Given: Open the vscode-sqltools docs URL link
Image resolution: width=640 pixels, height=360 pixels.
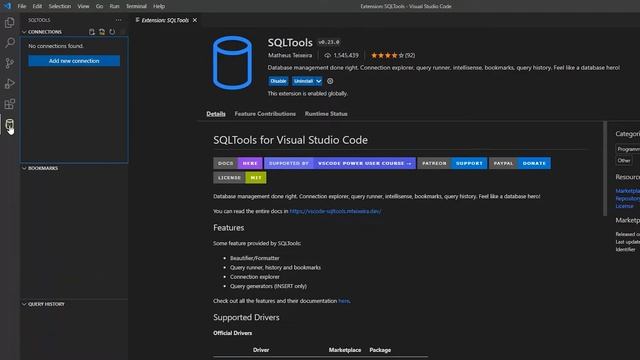Looking at the screenshot, I should [335, 211].
